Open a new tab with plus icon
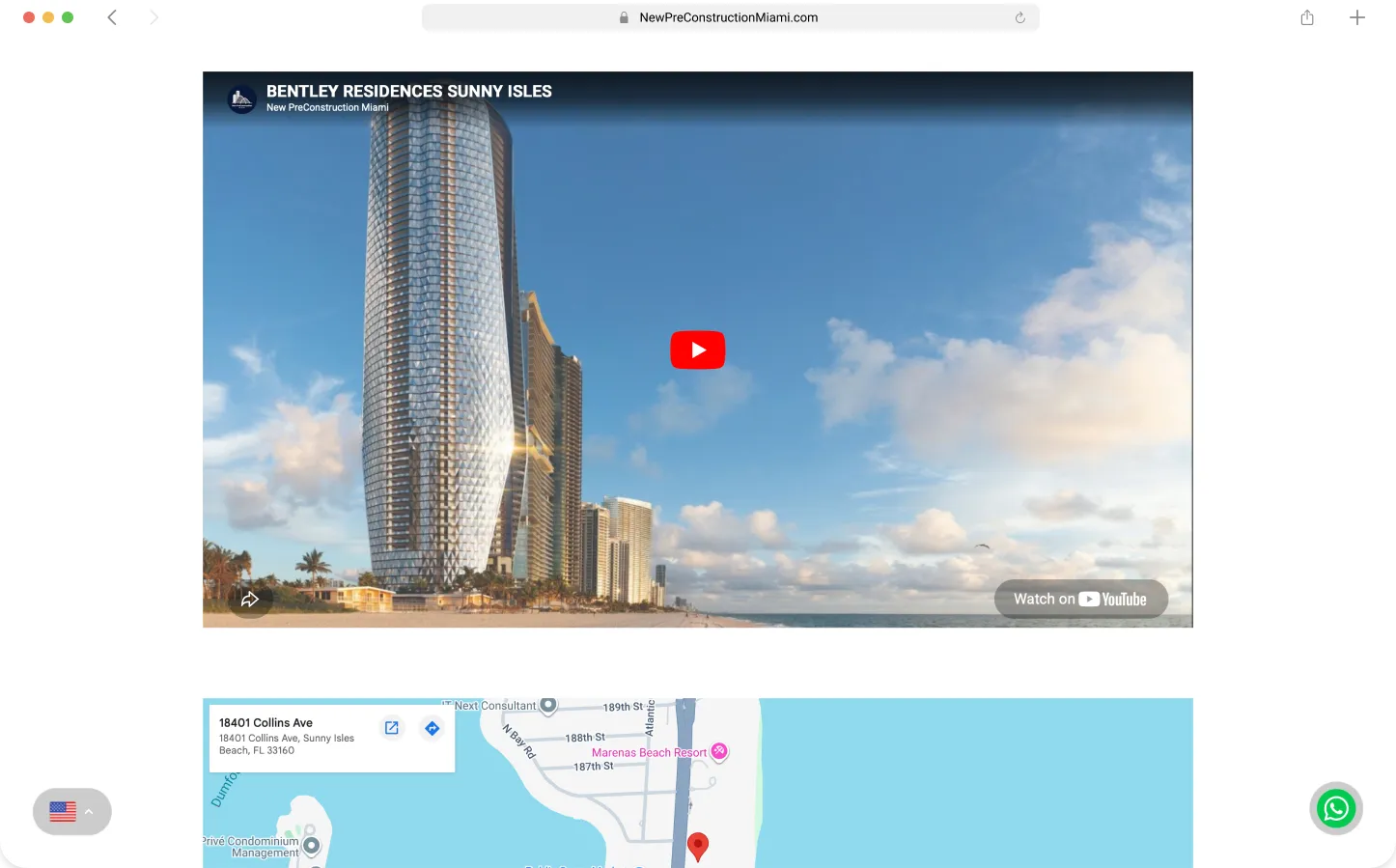Image resolution: width=1396 pixels, height=868 pixels. point(1357,17)
